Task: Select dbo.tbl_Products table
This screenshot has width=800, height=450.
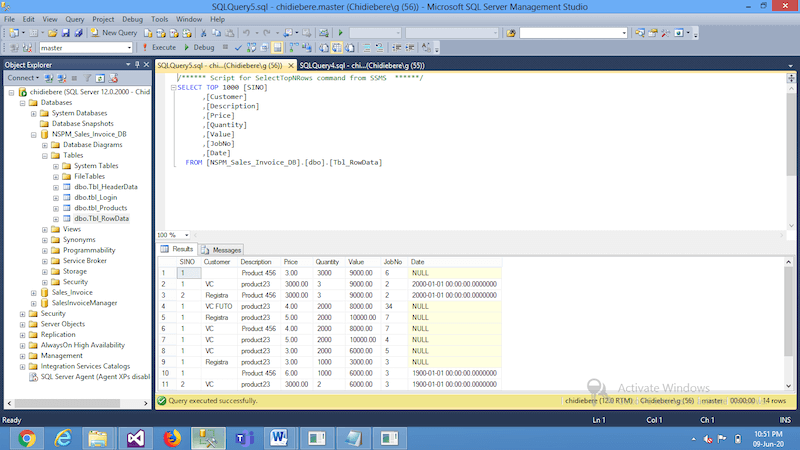Action: click(101, 208)
